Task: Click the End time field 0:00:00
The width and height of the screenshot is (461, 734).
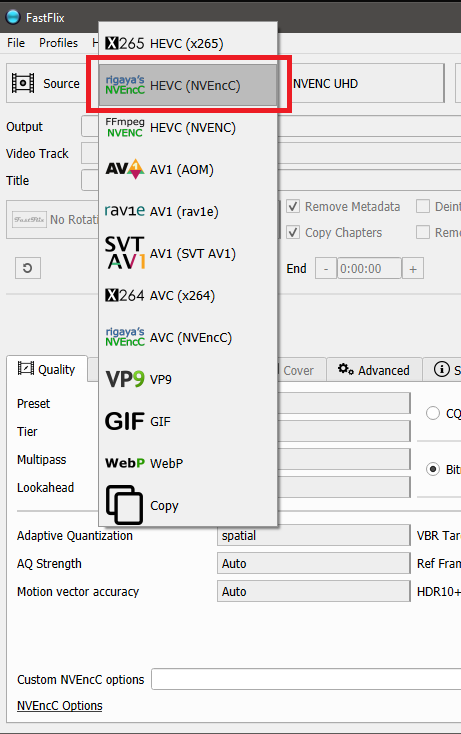Action: tap(369, 269)
